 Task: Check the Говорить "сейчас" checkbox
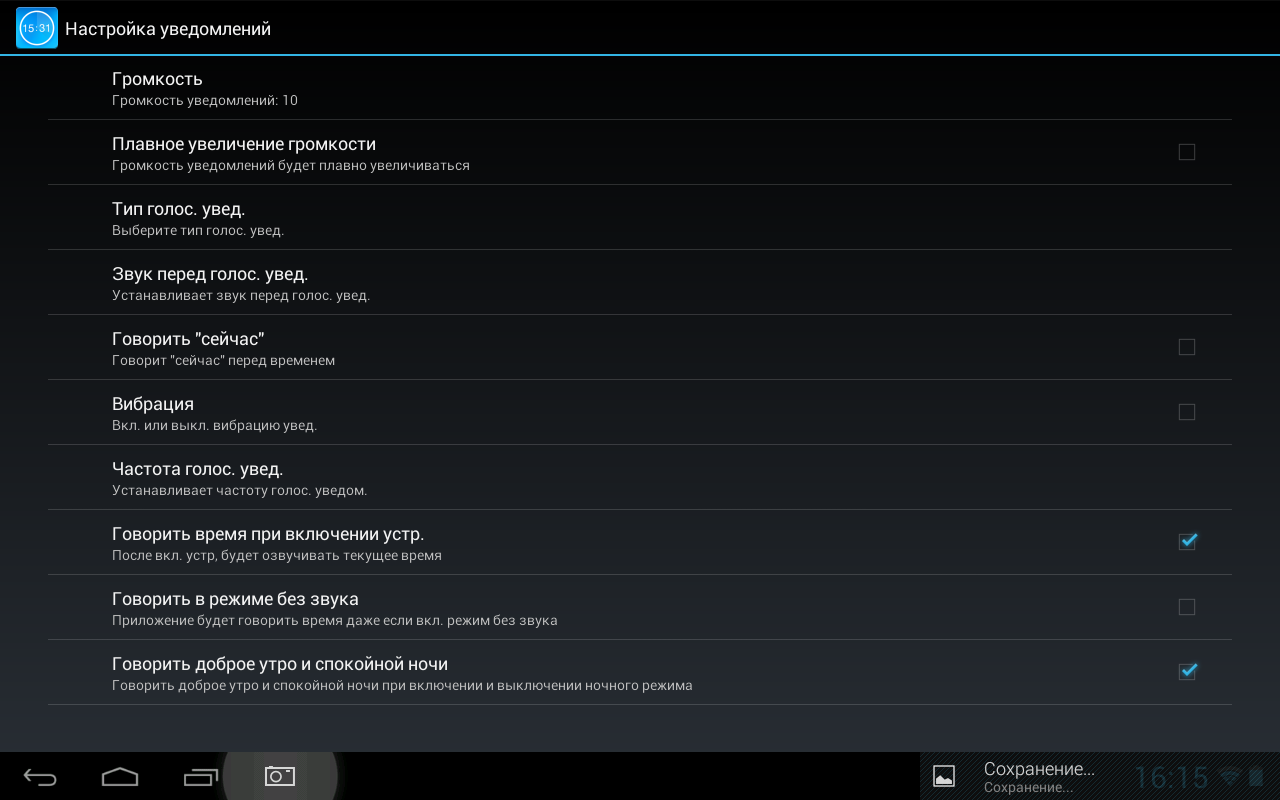click(x=1187, y=347)
